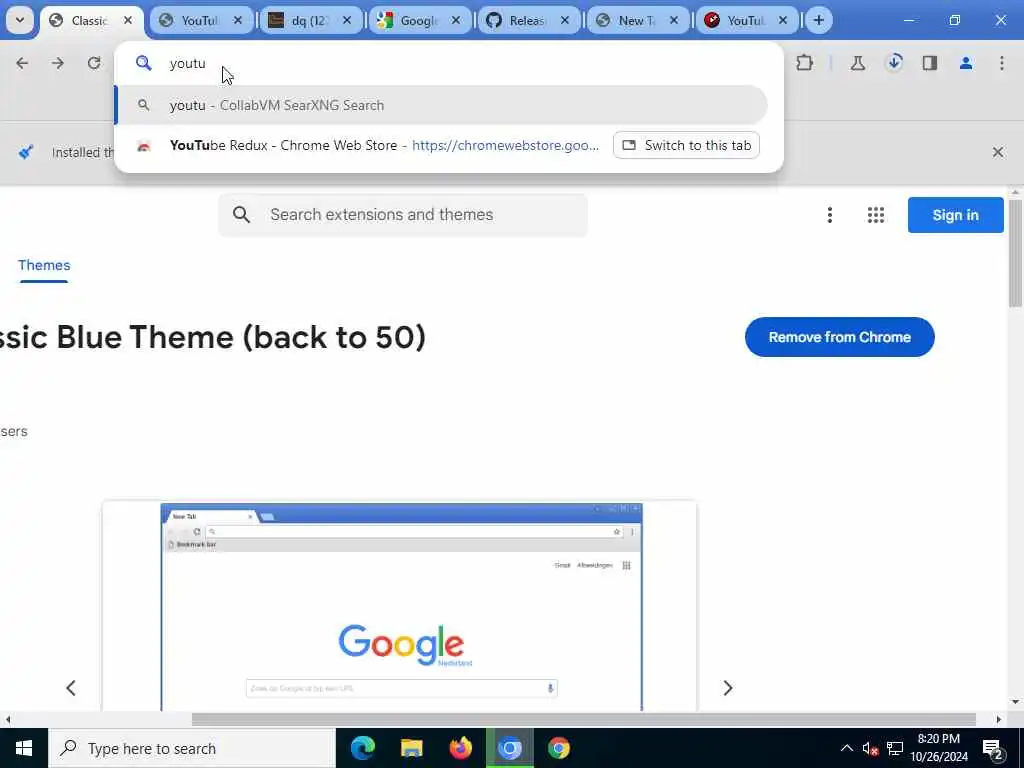Click the horizontal scrollbar thumb
This screenshot has height=768, width=1024.
coord(583,720)
